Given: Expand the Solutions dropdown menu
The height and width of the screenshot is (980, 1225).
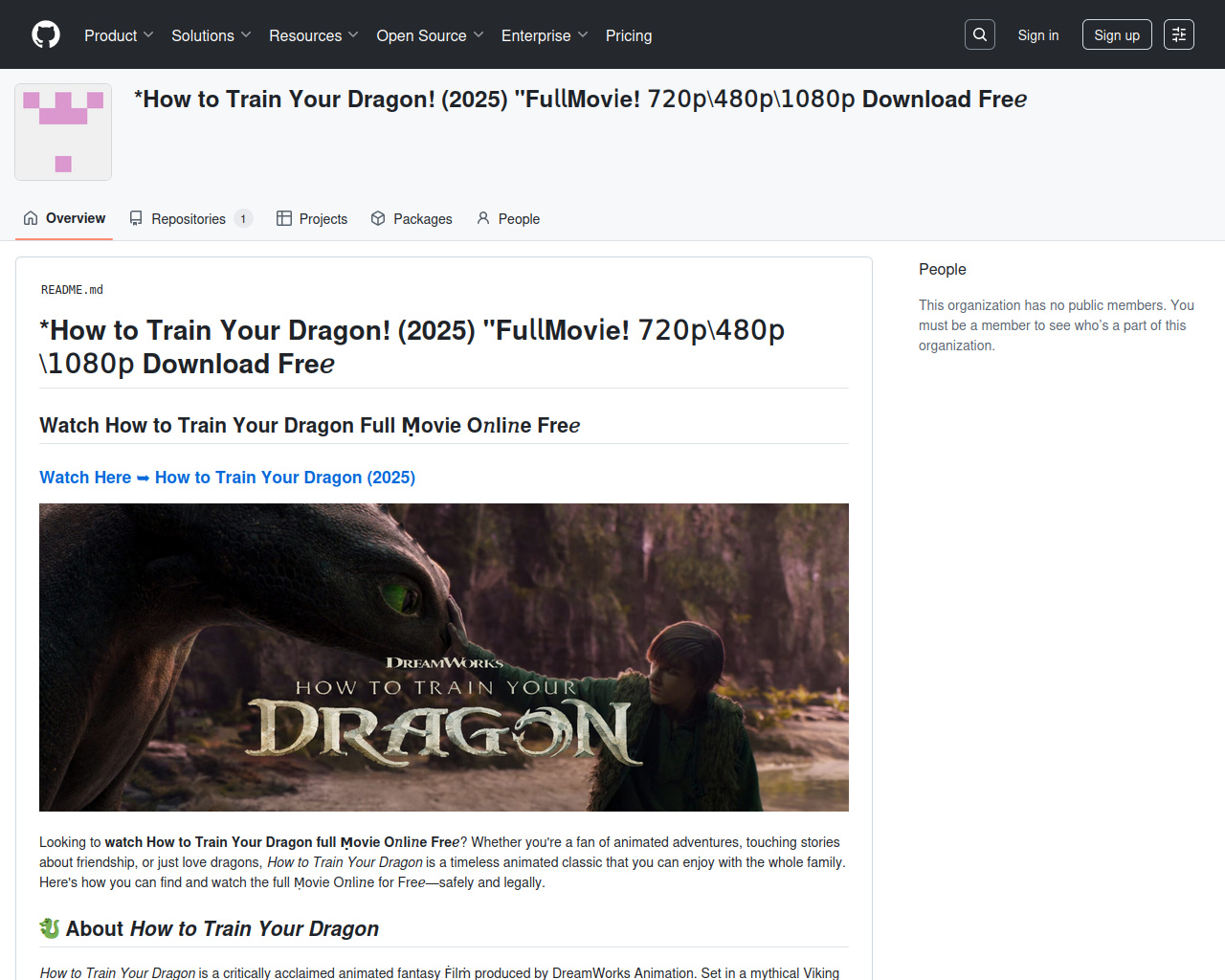Looking at the screenshot, I should point(211,35).
